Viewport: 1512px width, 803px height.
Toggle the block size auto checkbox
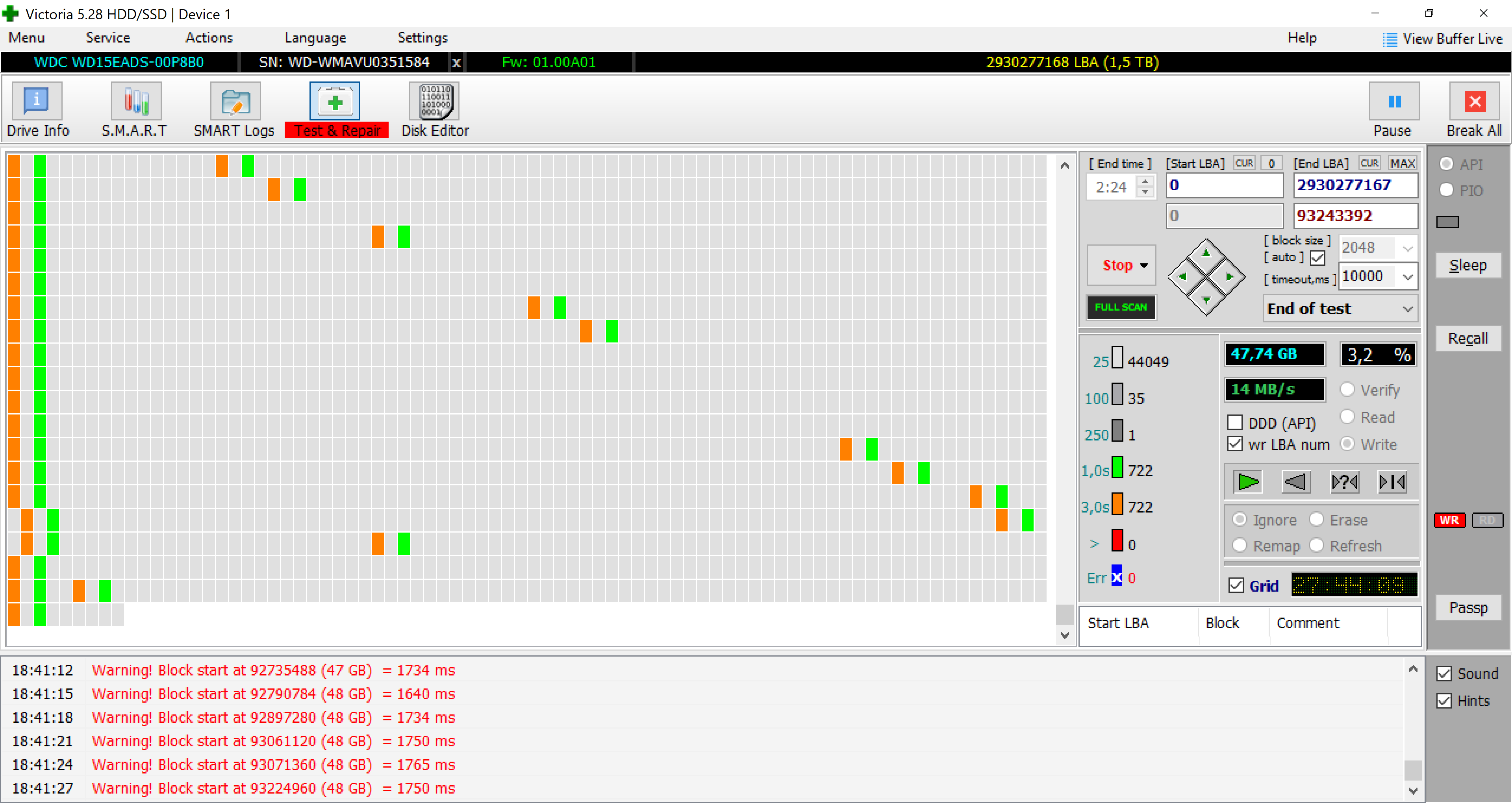point(1318,258)
